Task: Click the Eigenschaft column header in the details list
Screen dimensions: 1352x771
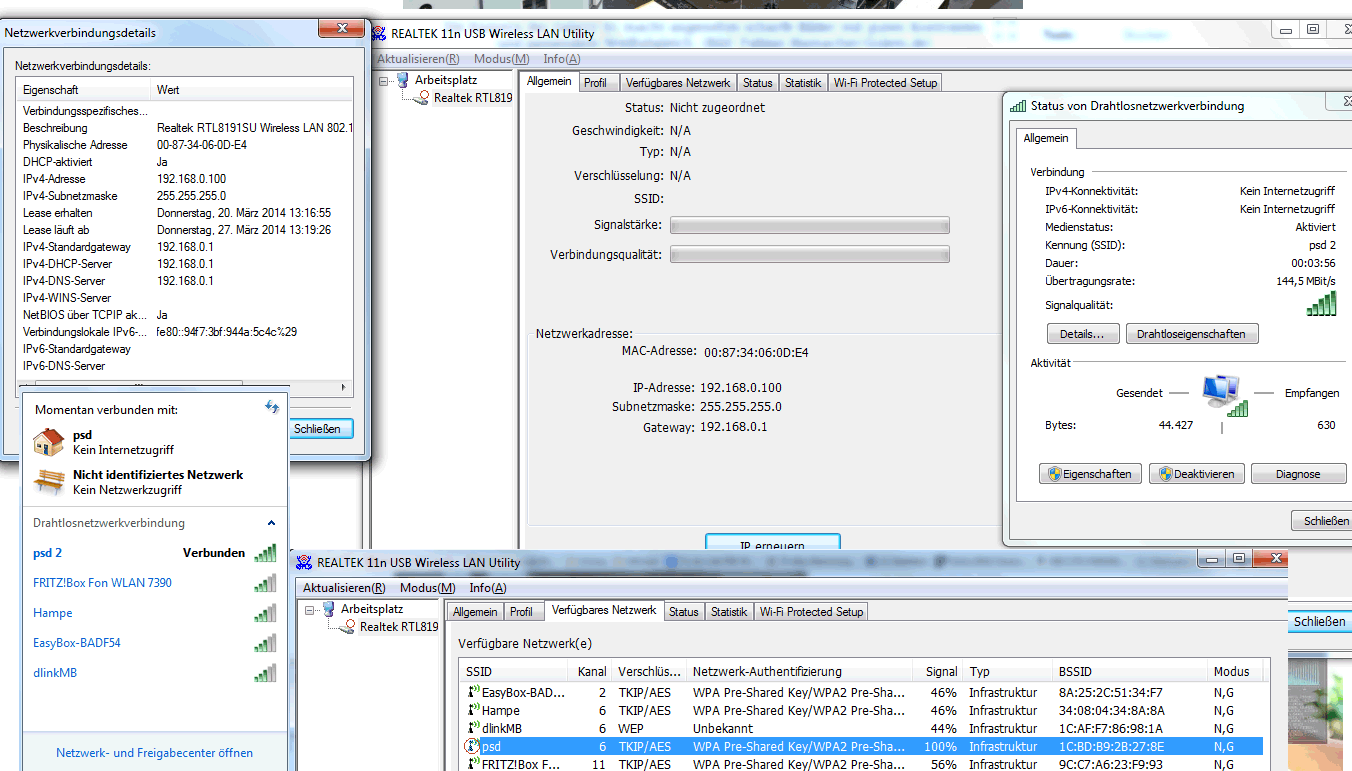Action: [85, 90]
